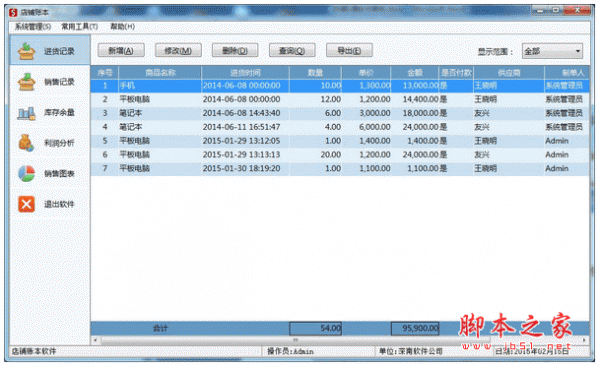This screenshot has height=367, width=600.
Task: Close the 店铺账本 window
Action: click(578, 11)
